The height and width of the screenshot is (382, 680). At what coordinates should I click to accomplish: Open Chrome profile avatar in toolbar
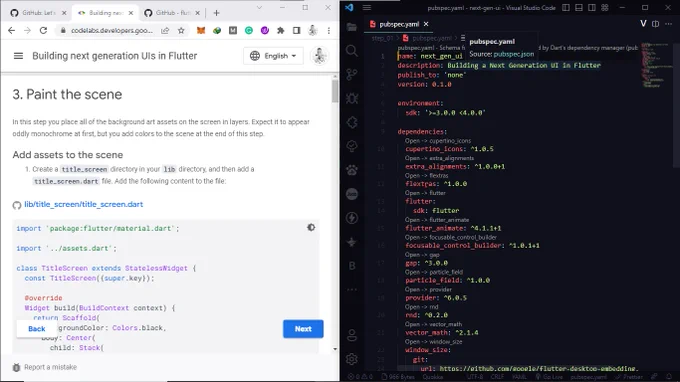[313, 30]
